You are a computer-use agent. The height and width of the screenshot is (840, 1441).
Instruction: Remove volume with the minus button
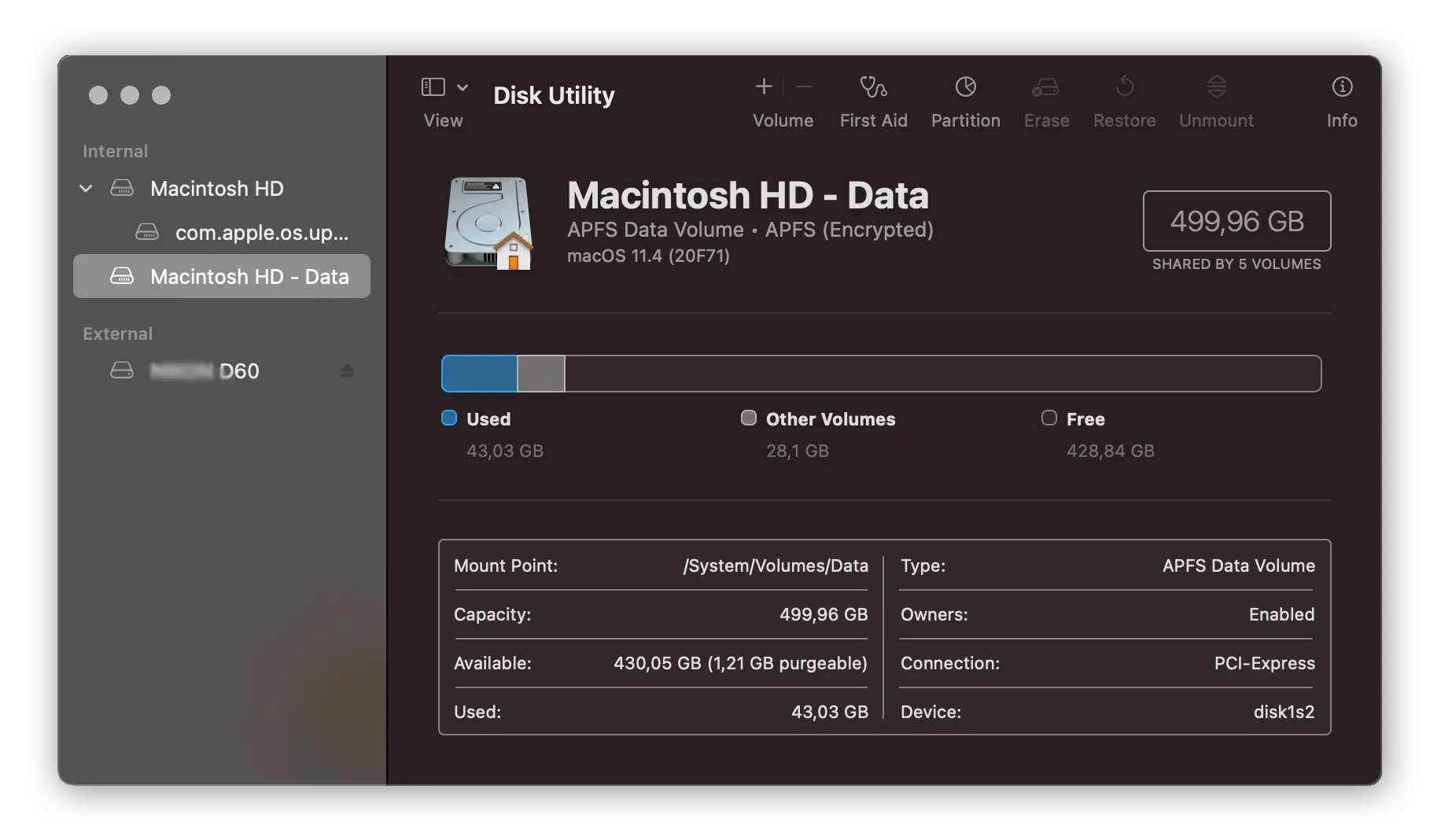click(803, 87)
